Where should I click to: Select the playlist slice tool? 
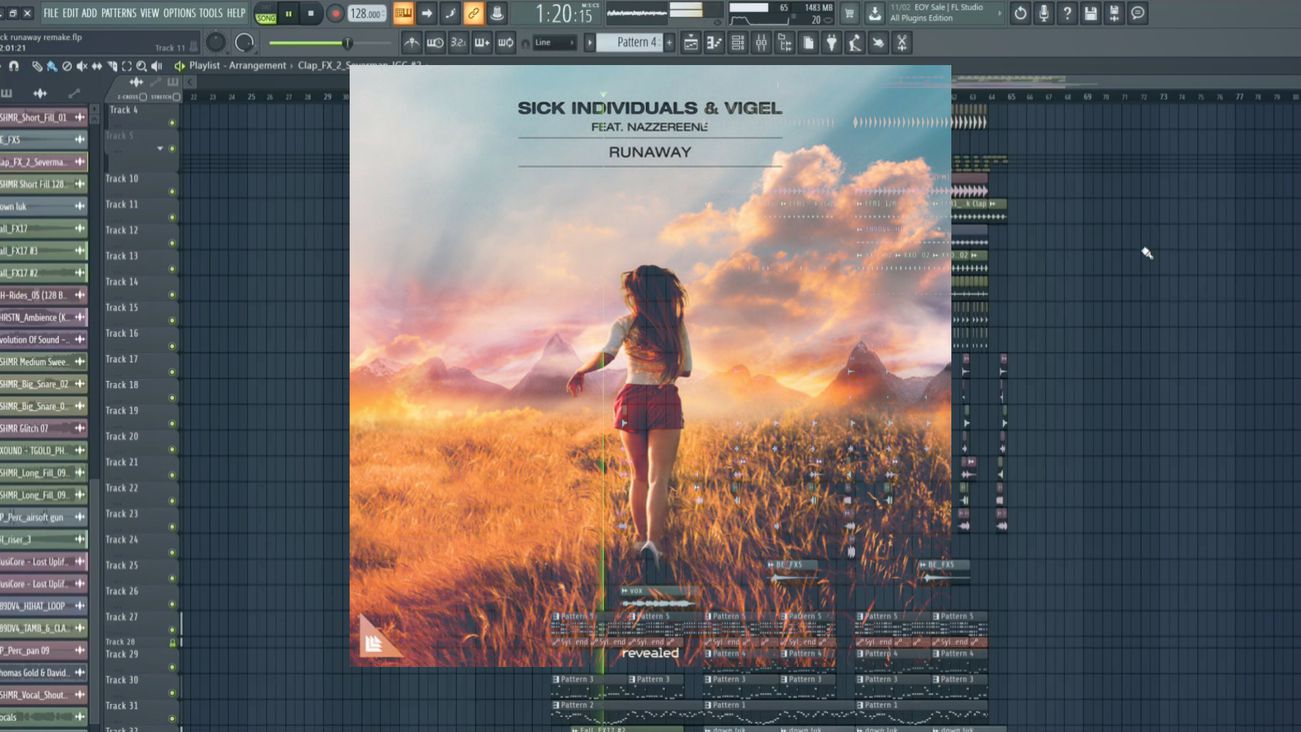pyautogui.click(x=112, y=66)
